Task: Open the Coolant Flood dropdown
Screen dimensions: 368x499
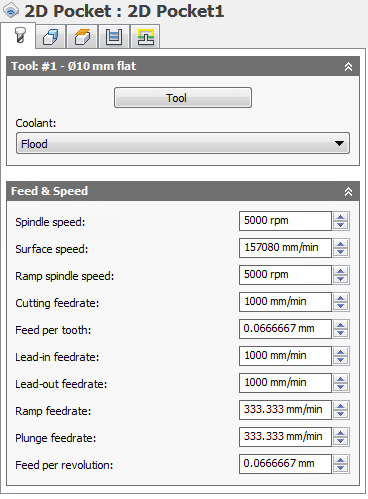Action: pos(183,143)
